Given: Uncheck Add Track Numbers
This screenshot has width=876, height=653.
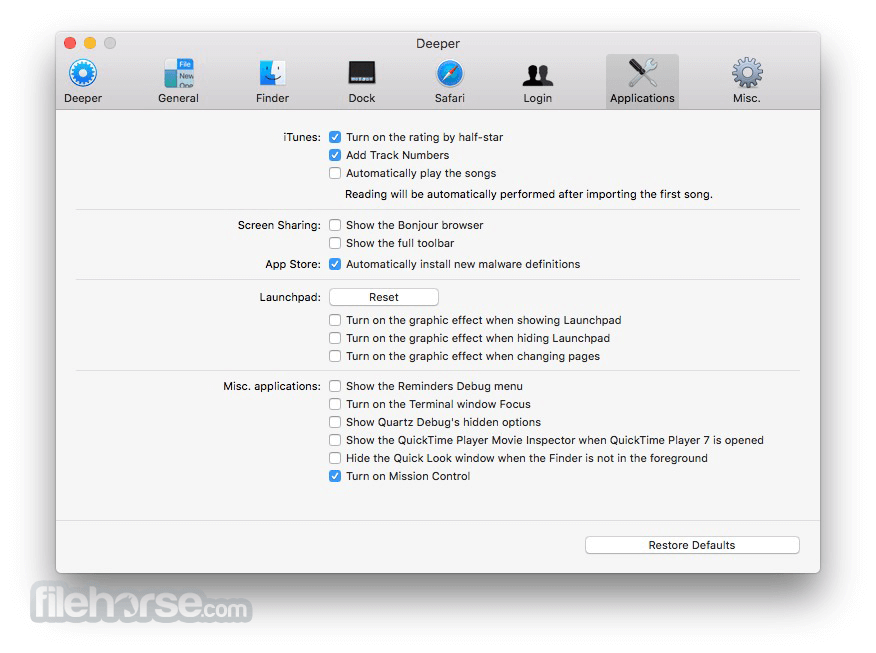Looking at the screenshot, I should click(335, 155).
